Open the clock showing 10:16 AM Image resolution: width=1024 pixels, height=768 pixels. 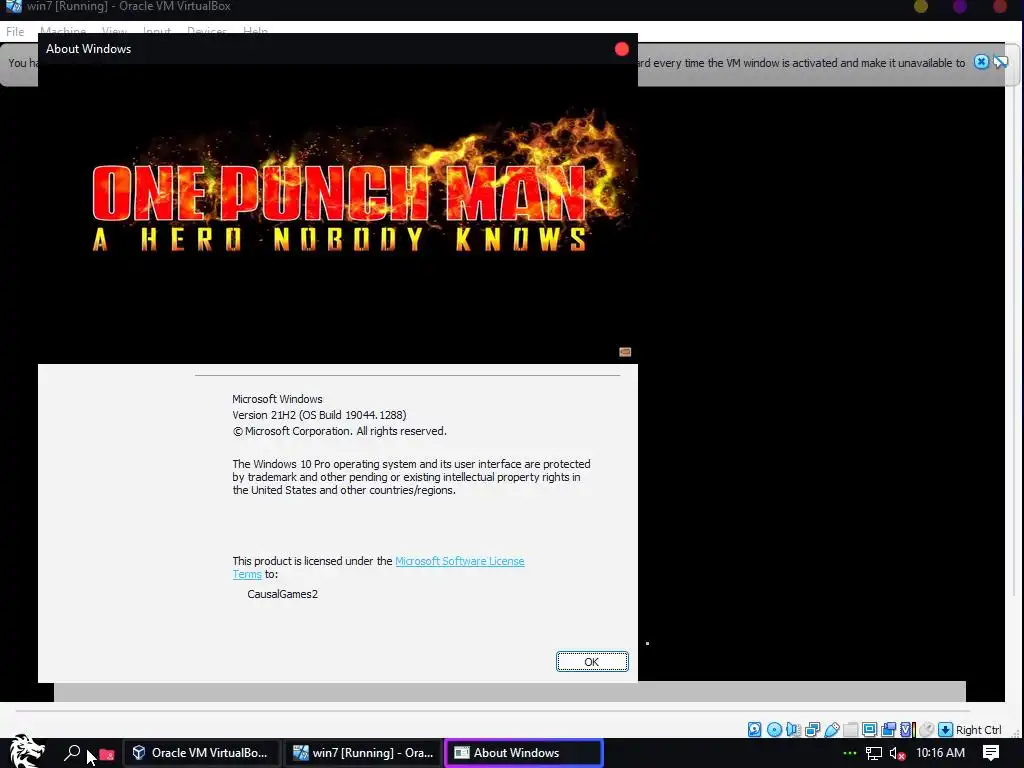[x=940, y=753]
